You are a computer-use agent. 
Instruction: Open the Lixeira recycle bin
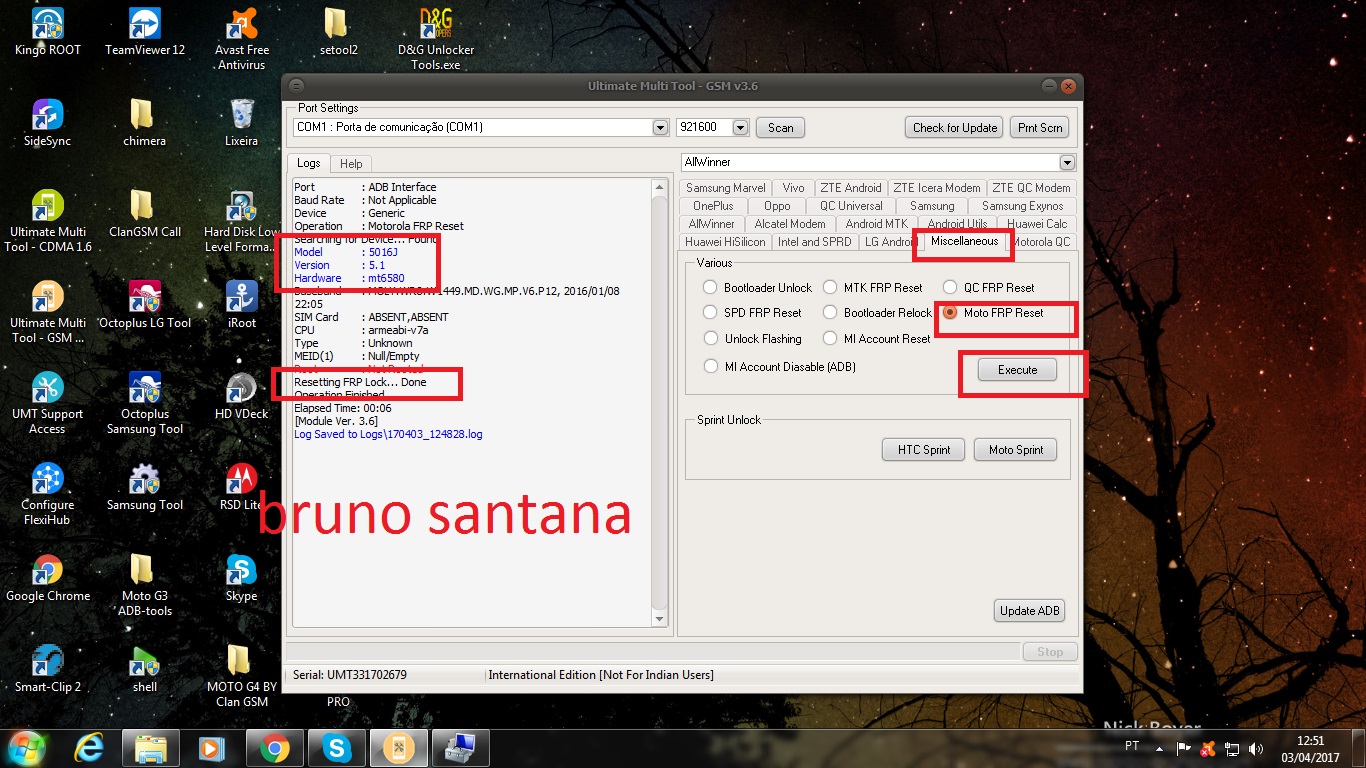tap(242, 123)
